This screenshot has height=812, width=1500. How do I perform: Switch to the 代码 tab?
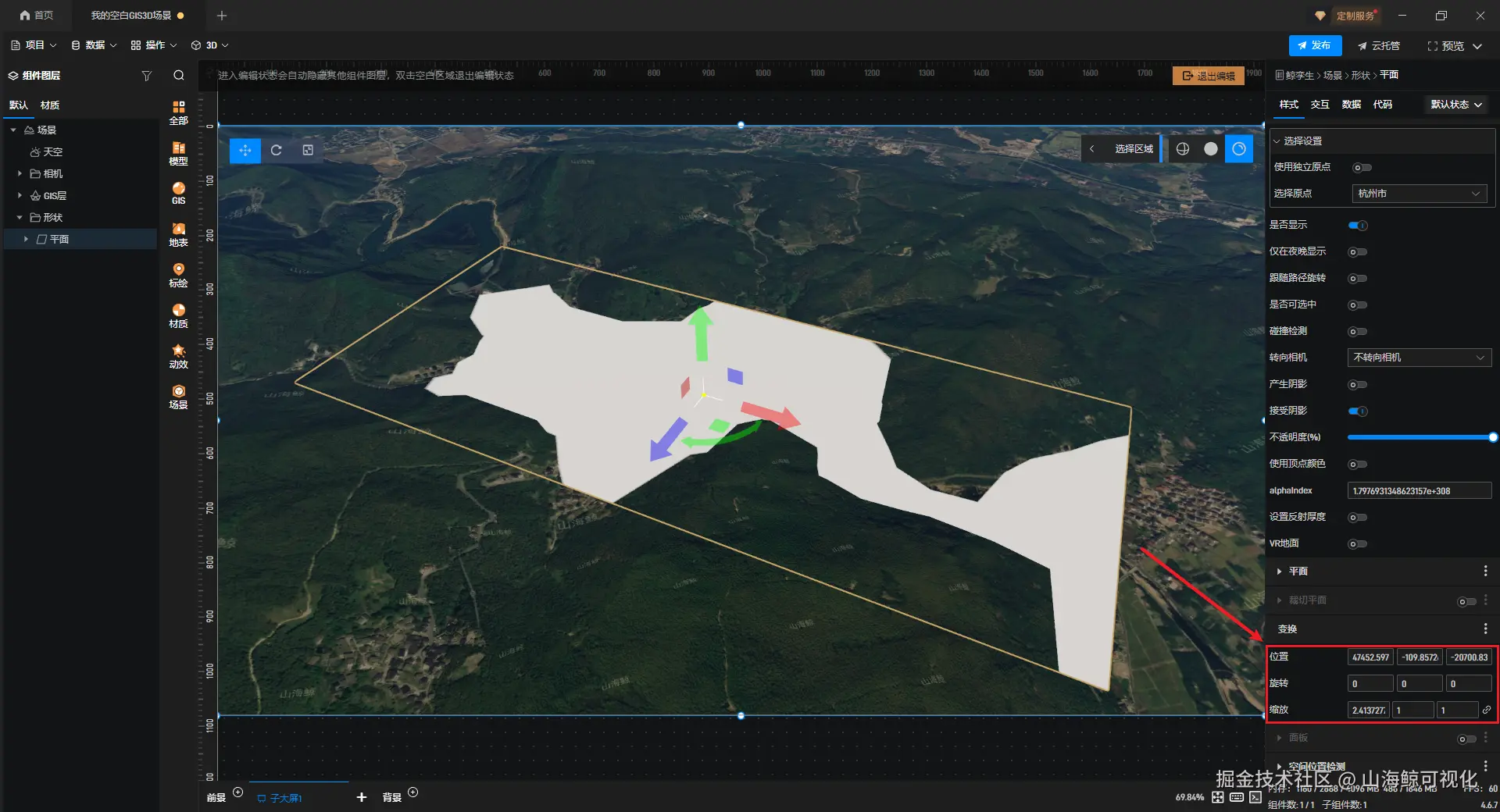(1383, 105)
